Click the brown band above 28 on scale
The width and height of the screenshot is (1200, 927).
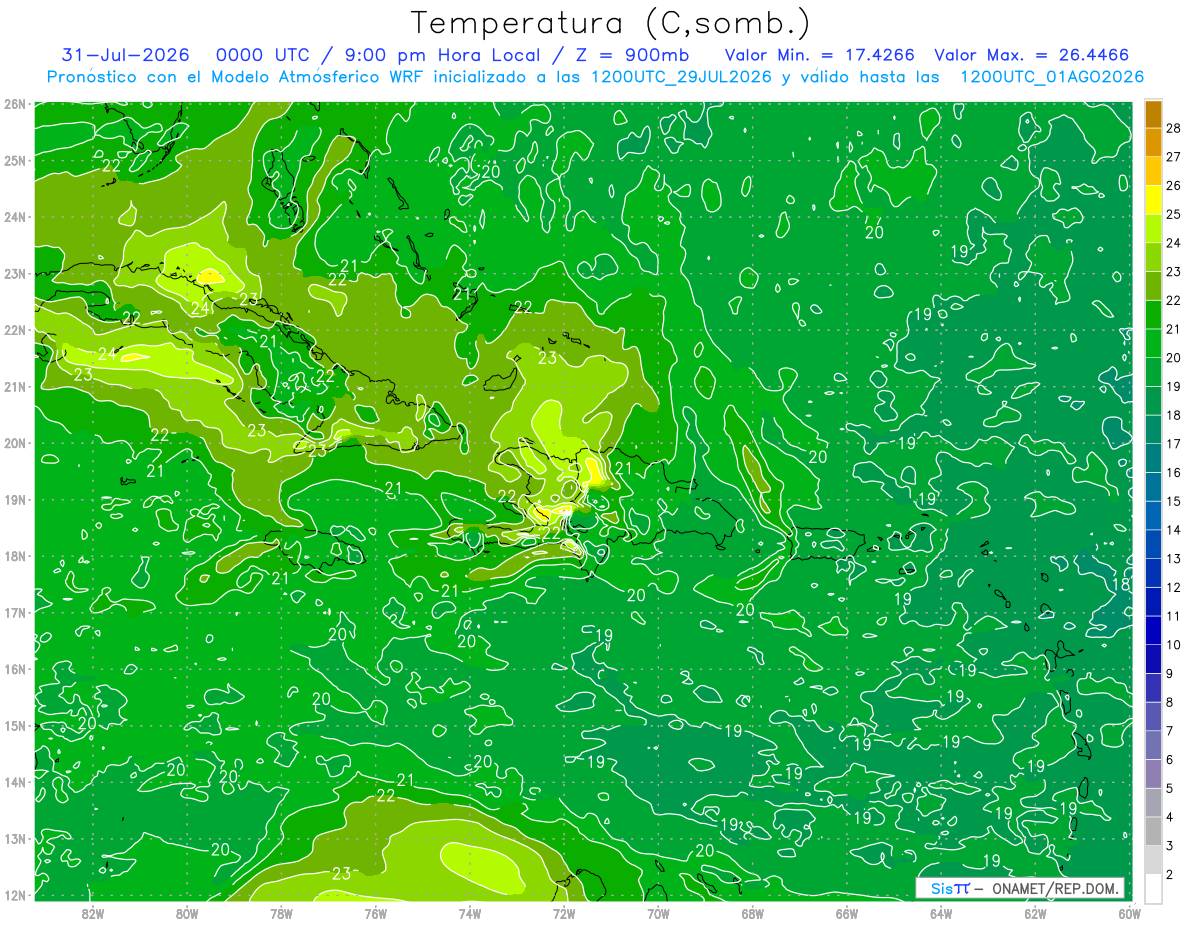(1153, 114)
